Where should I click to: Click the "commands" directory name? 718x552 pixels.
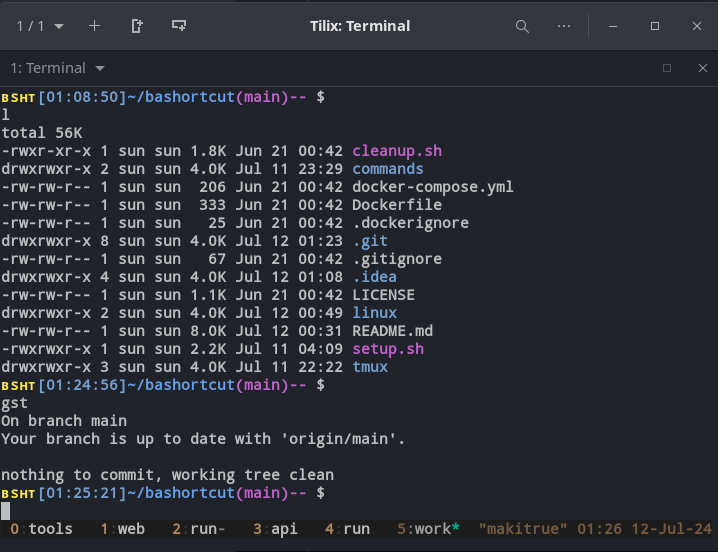[x=388, y=169]
